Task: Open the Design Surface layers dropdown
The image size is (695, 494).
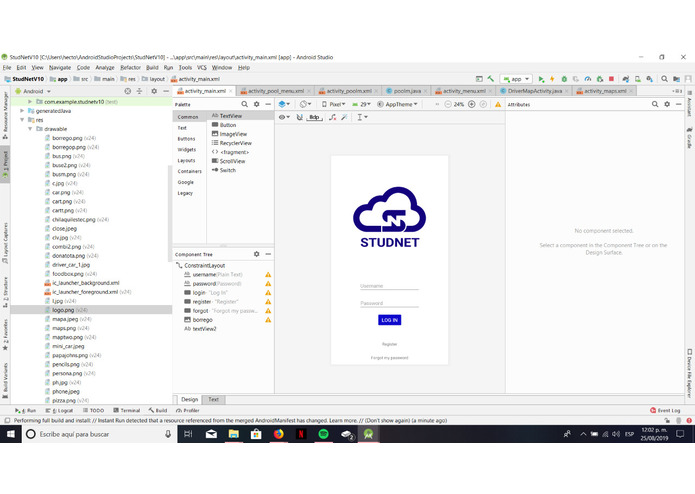Action: [x=284, y=104]
